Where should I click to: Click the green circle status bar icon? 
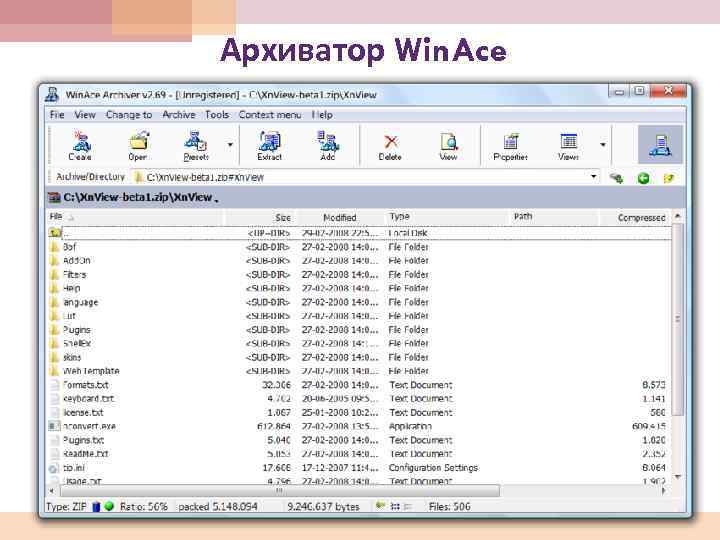[x=109, y=506]
